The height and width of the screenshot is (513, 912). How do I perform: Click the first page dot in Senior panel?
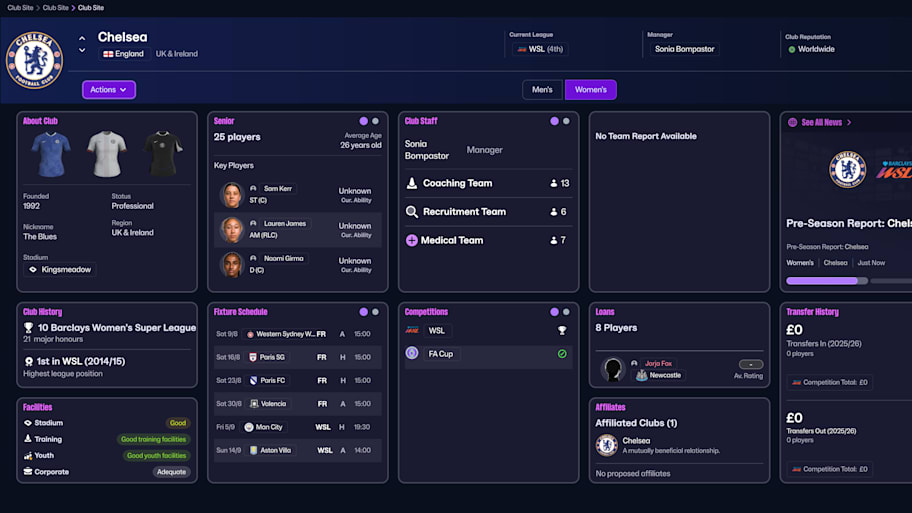(364, 121)
